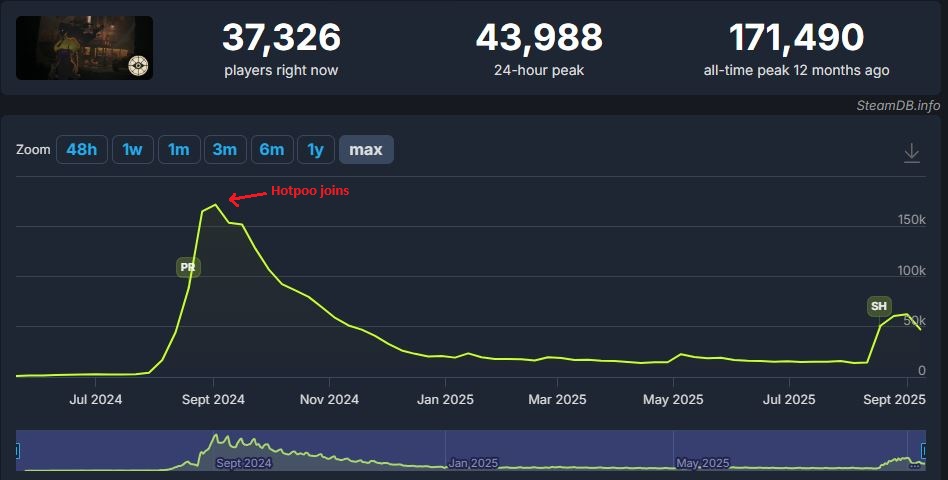Click the '24-hour peak' caption
This screenshot has height=480, width=948.
[539, 70]
